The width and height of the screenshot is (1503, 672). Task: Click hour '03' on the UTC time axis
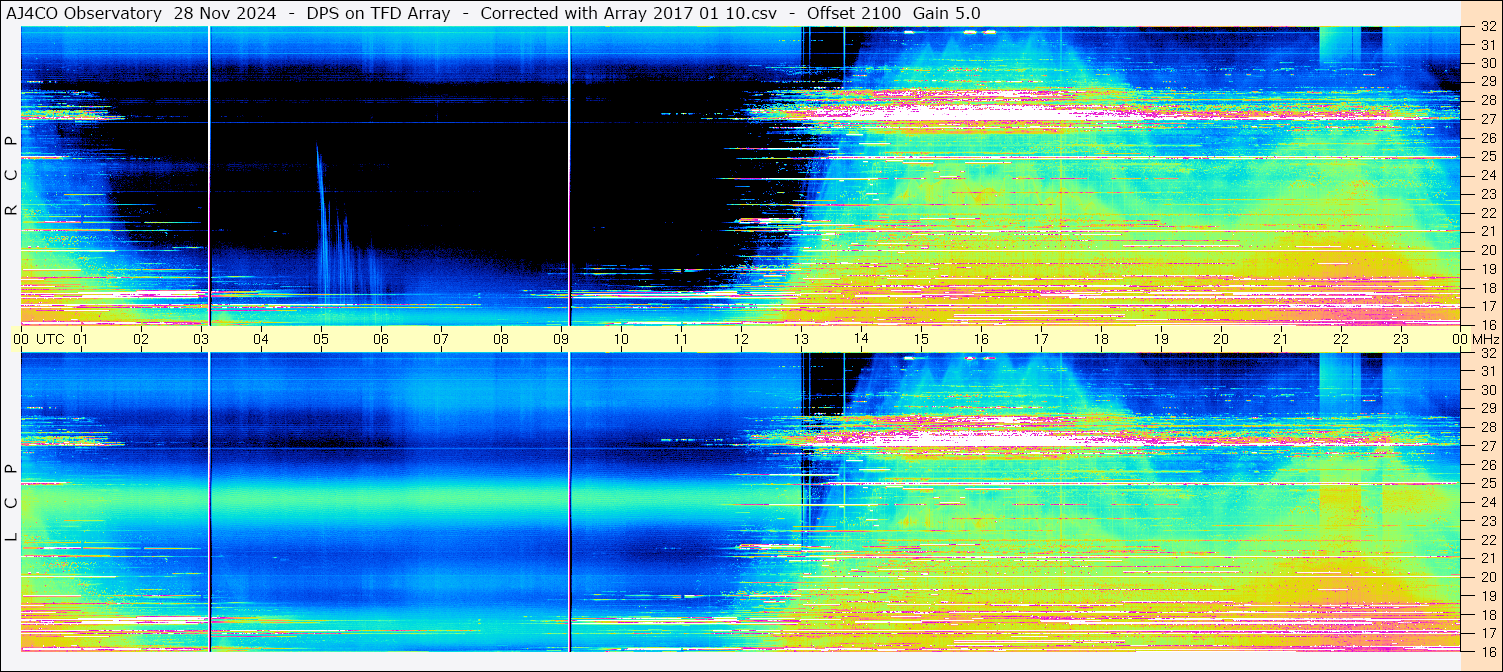[x=201, y=340]
